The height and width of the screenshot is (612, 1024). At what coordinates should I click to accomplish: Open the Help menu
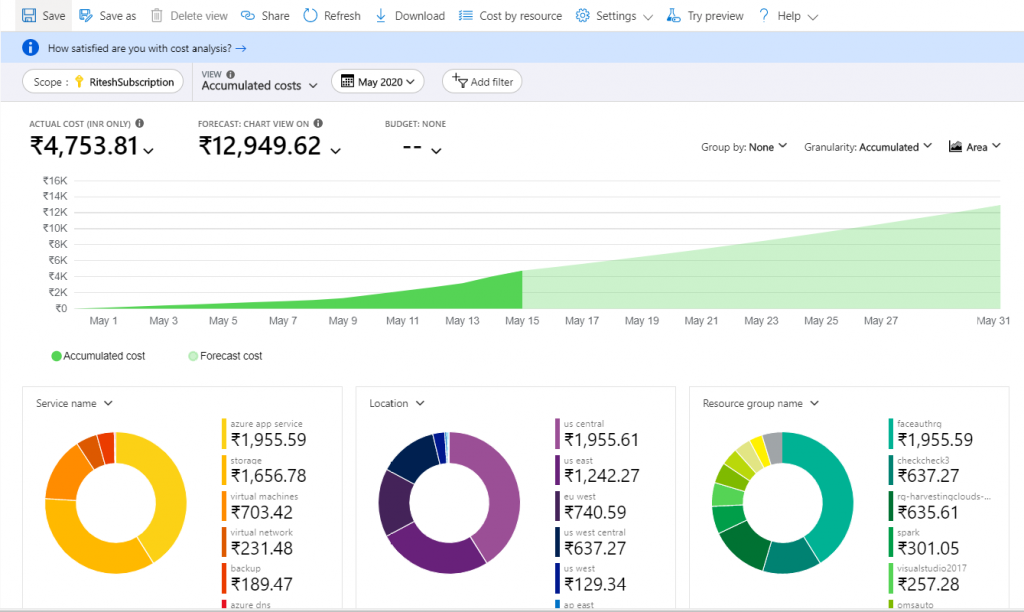[x=788, y=16]
